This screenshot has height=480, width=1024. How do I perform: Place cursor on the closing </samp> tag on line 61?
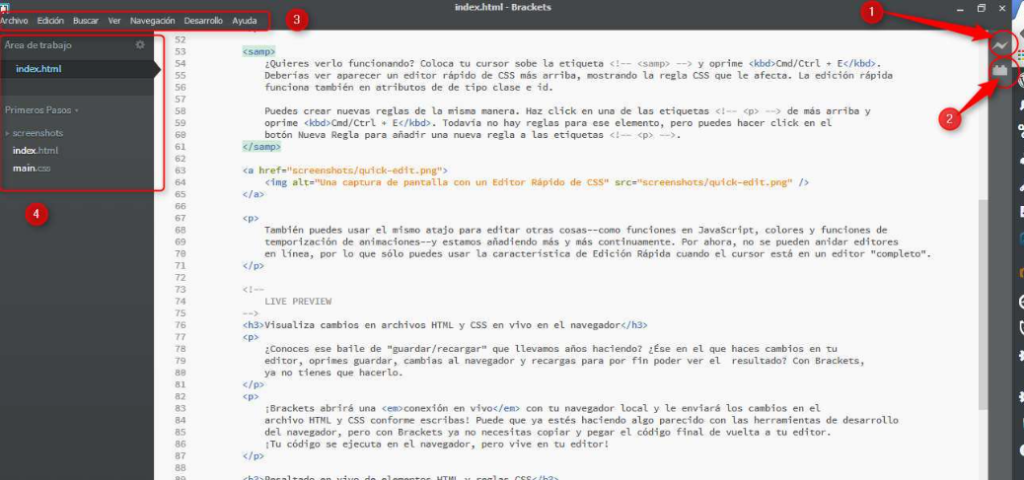261,147
